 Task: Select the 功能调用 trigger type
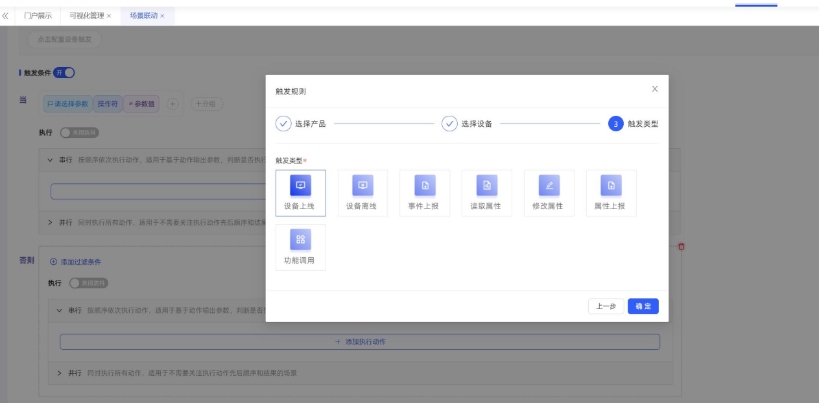[300, 248]
